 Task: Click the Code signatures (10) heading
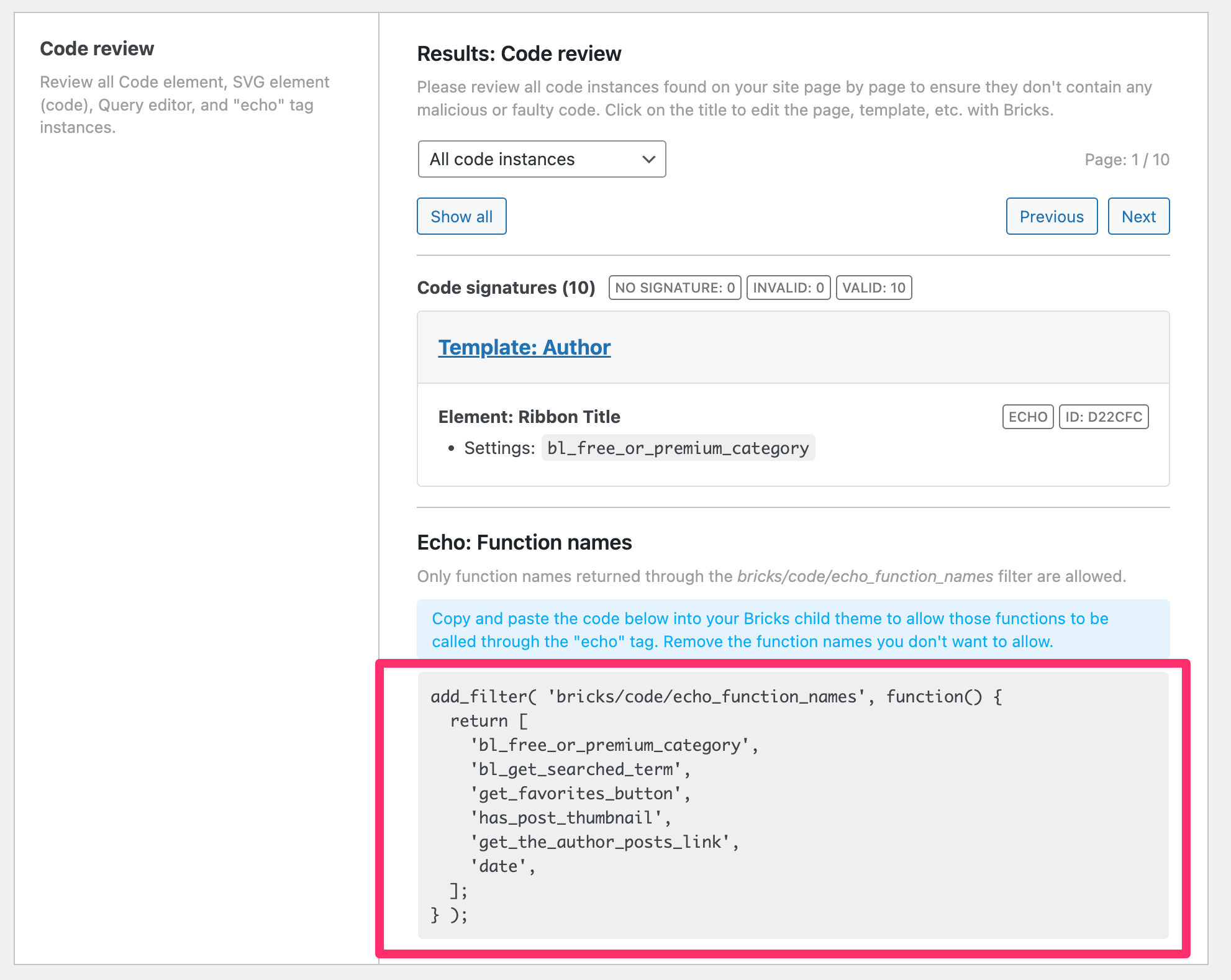coord(505,287)
